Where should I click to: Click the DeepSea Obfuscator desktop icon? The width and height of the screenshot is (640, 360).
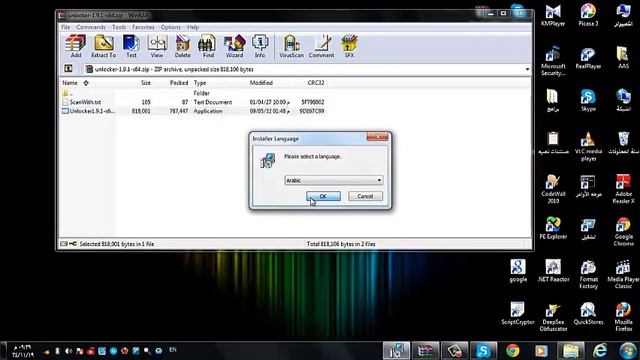(x=553, y=317)
